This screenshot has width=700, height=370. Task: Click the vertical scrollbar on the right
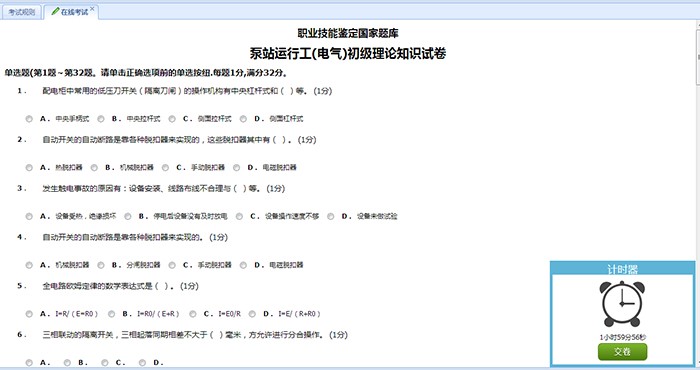point(697,192)
